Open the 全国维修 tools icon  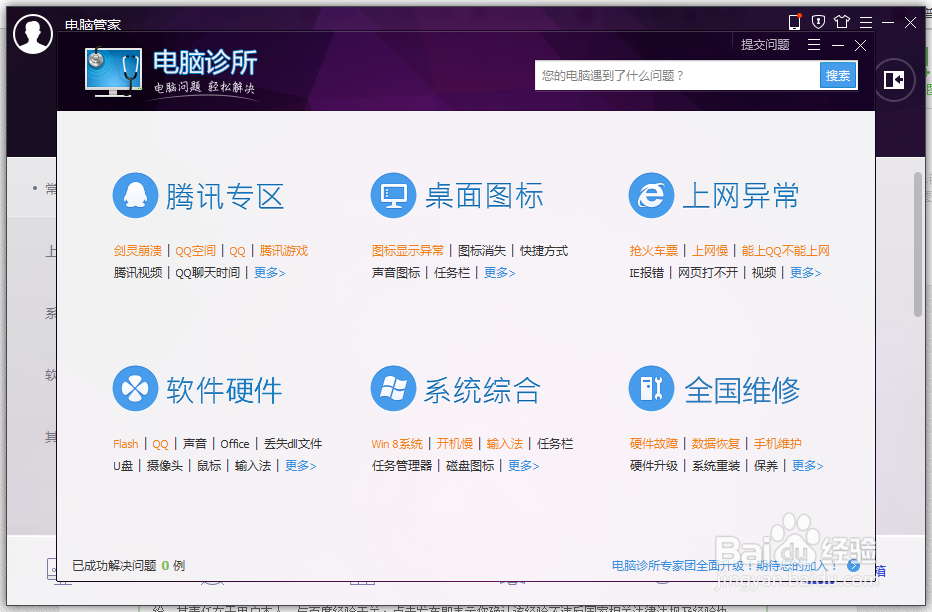[x=651, y=389]
